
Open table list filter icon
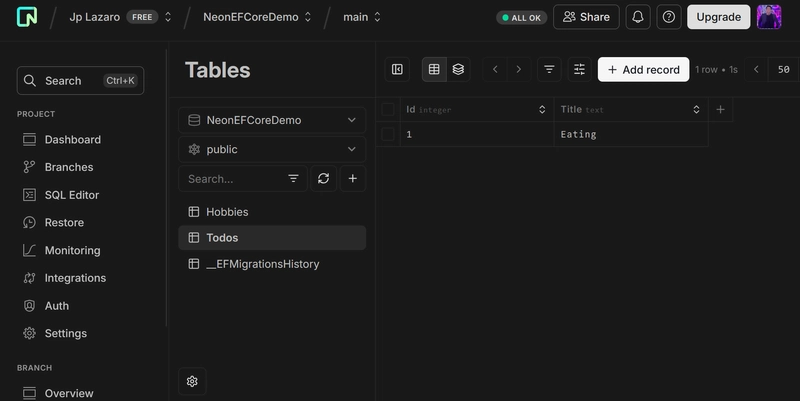pyautogui.click(x=293, y=179)
